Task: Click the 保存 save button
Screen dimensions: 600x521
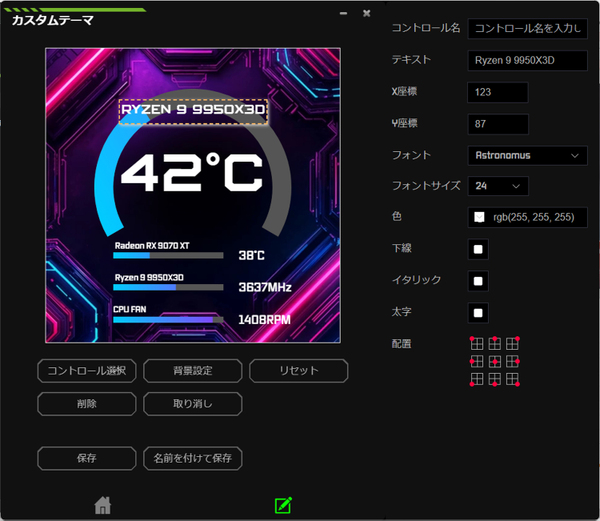Action: [x=87, y=458]
